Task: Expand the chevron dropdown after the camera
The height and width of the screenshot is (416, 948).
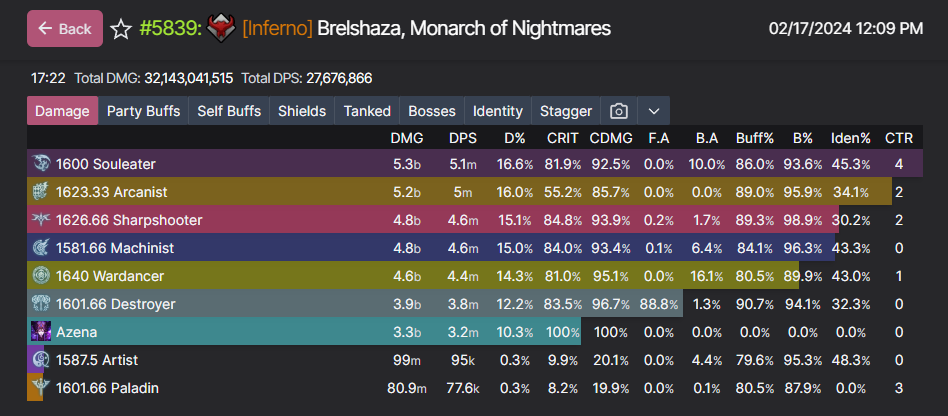Action: click(654, 111)
